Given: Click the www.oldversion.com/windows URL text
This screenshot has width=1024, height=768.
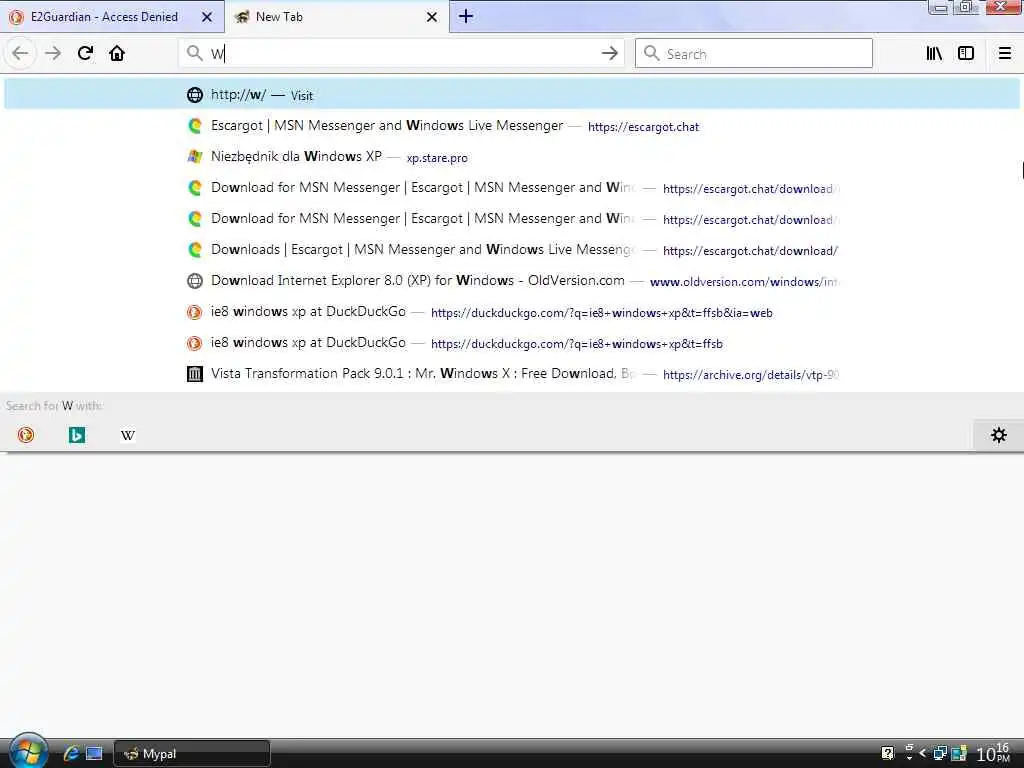Looking at the screenshot, I should [x=744, y=282].
